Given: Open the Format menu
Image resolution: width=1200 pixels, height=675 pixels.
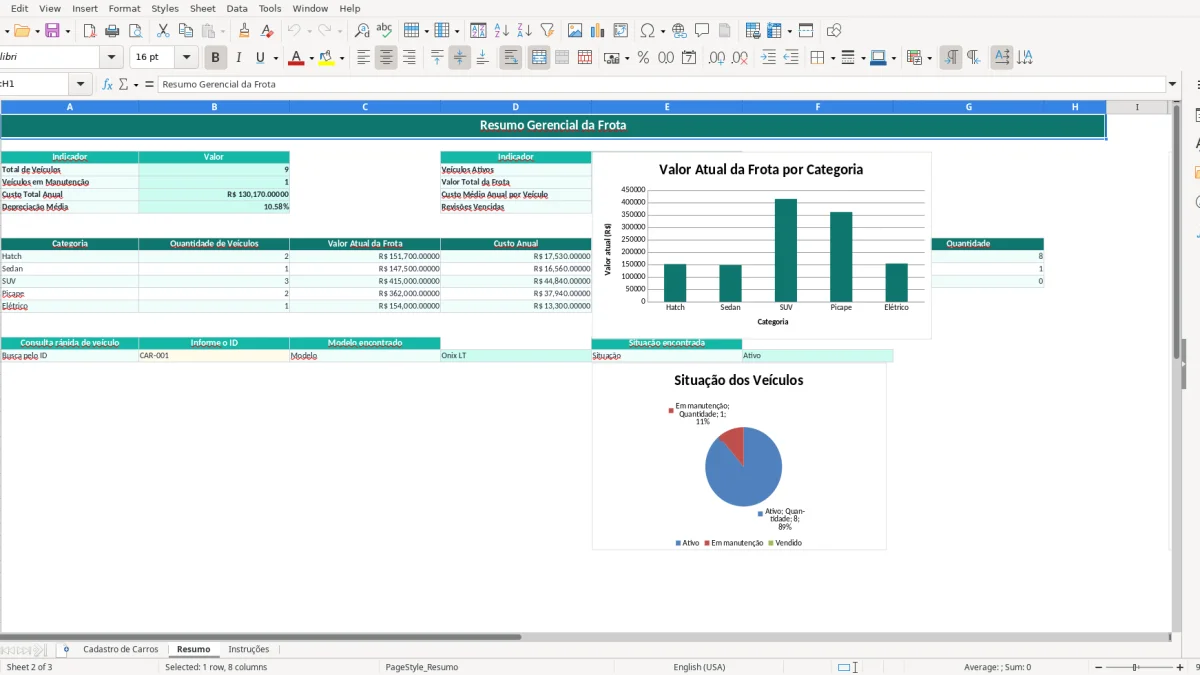Looking at the screenshot, I should coord(125,8).
